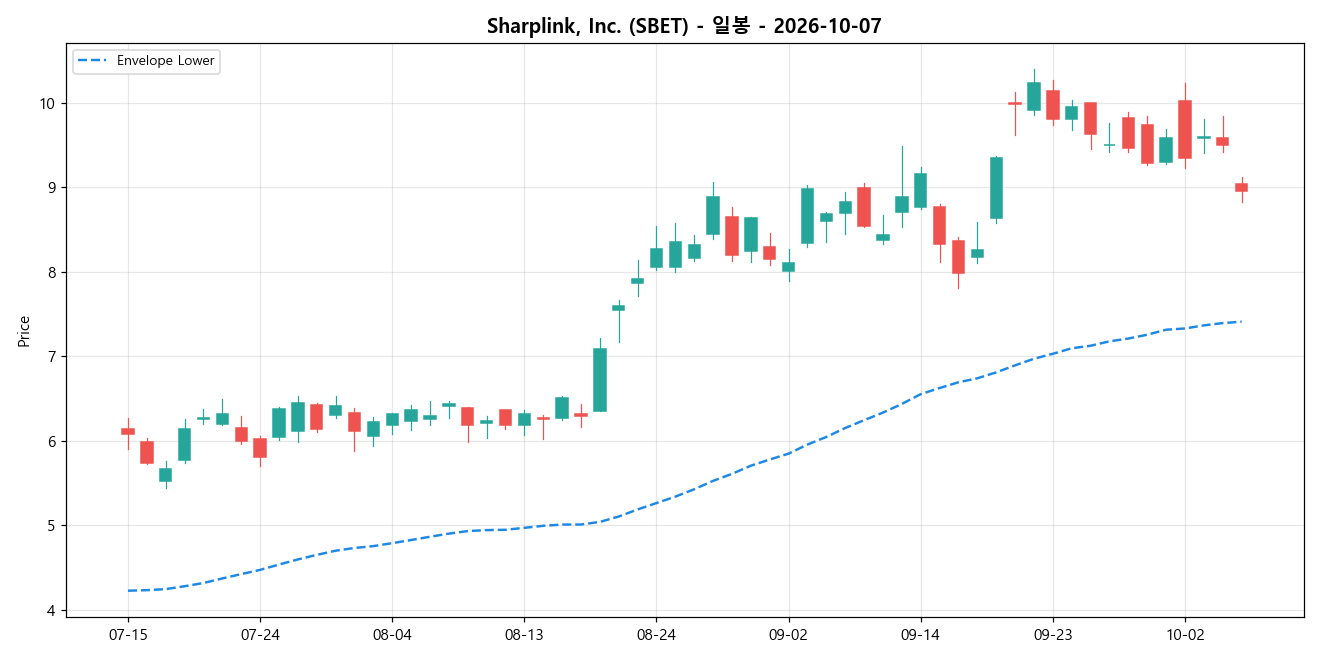
Task: Click the x-axis date label '07-24'
Action: 260,634
